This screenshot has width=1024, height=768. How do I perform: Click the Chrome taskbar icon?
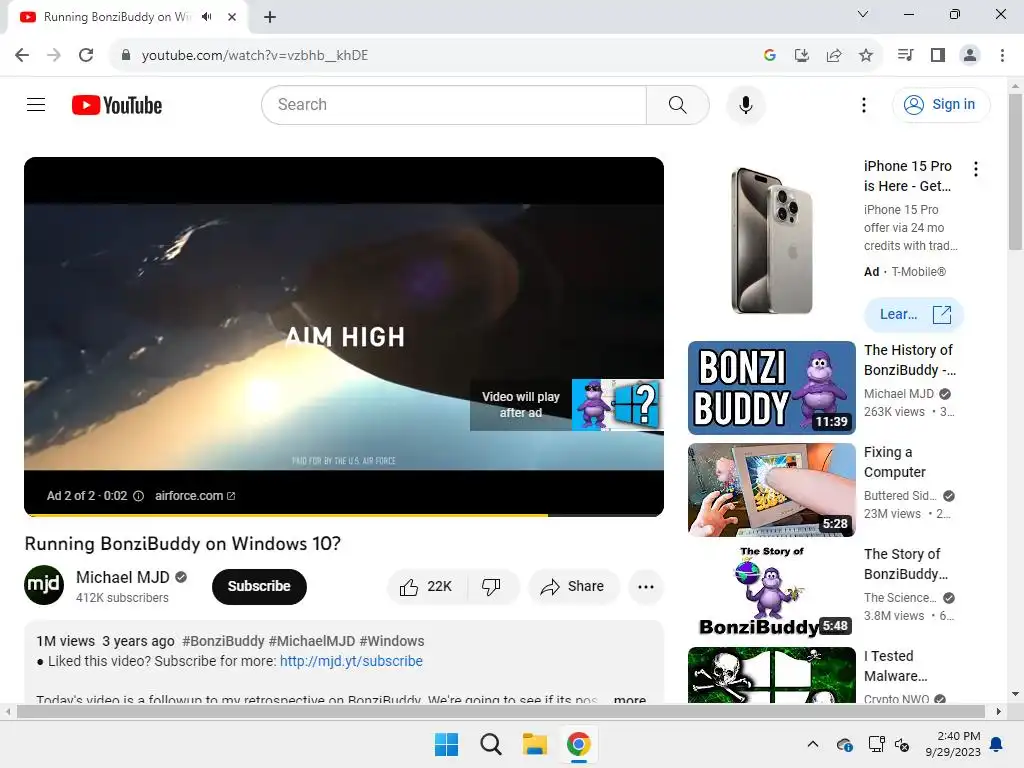pyautogui.click(x=579, y=744)
